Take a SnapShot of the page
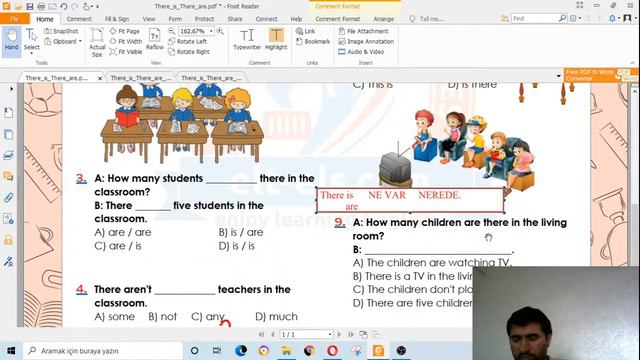The image size is (640, 360). tap(61, 31)
